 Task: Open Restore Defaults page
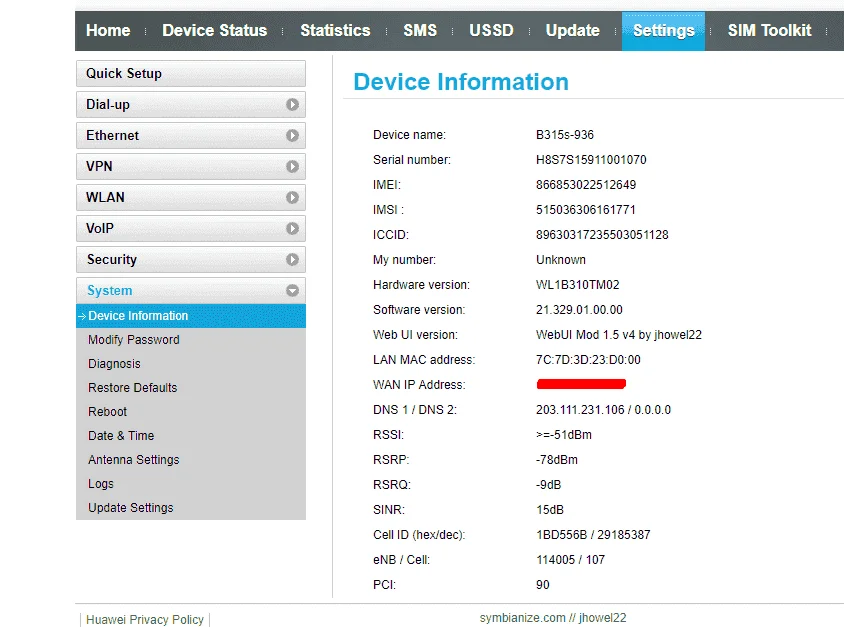click(x=132, y=388)
